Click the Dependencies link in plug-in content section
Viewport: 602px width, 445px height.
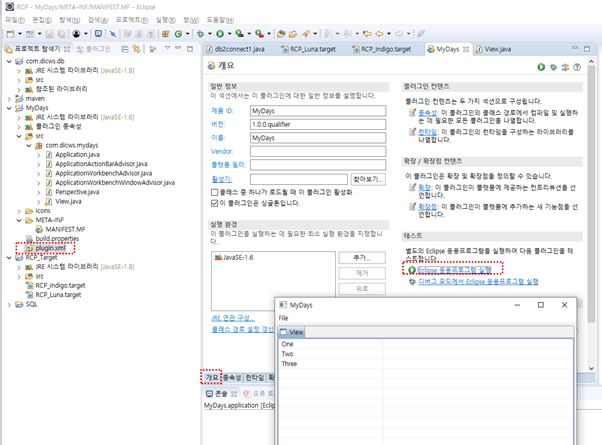tap(427, 112)
